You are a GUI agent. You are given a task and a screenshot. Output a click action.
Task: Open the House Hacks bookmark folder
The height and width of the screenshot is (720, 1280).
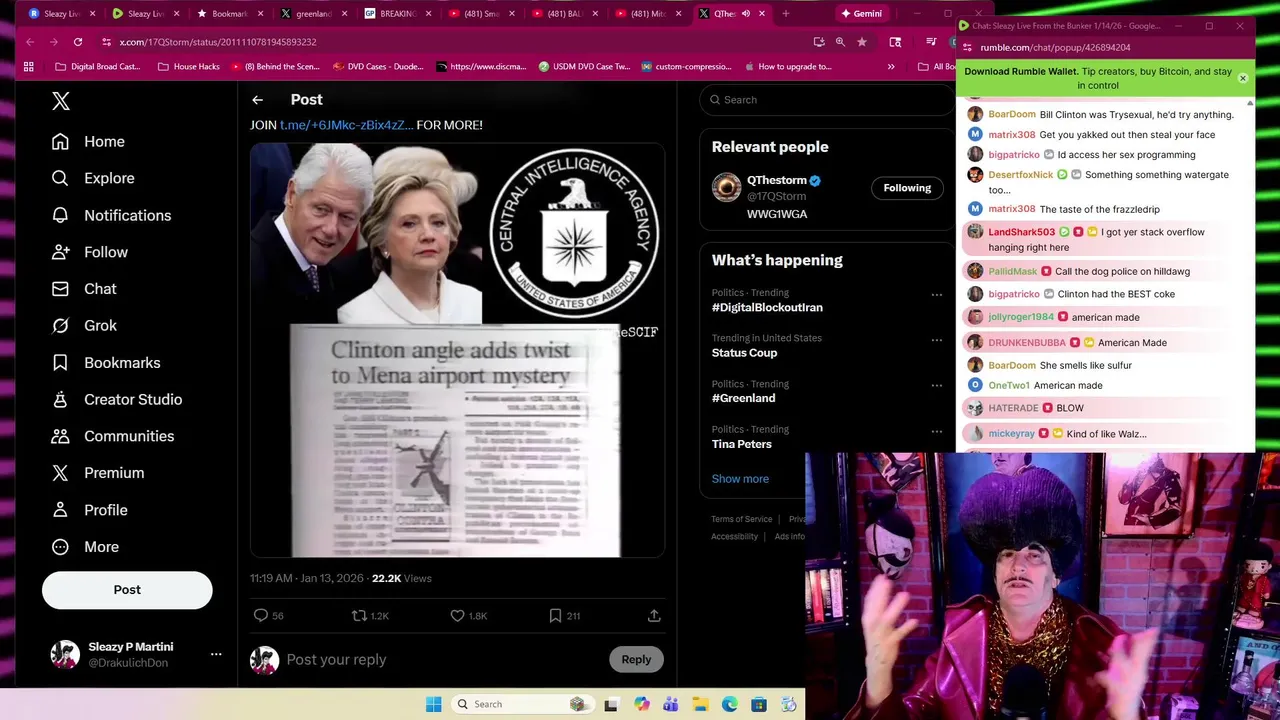tap(188, 67)
